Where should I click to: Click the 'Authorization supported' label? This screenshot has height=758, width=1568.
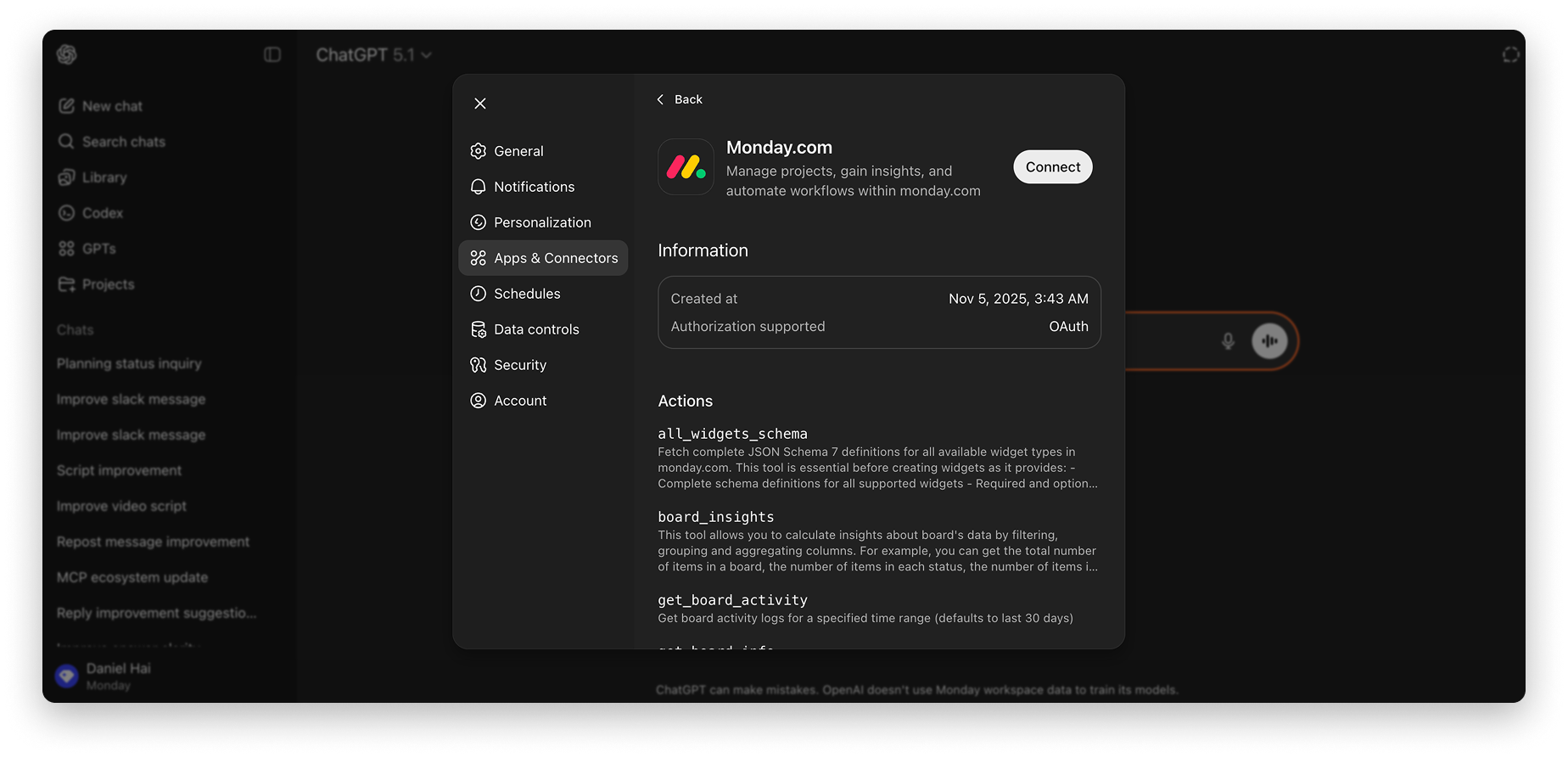point(748,327)
